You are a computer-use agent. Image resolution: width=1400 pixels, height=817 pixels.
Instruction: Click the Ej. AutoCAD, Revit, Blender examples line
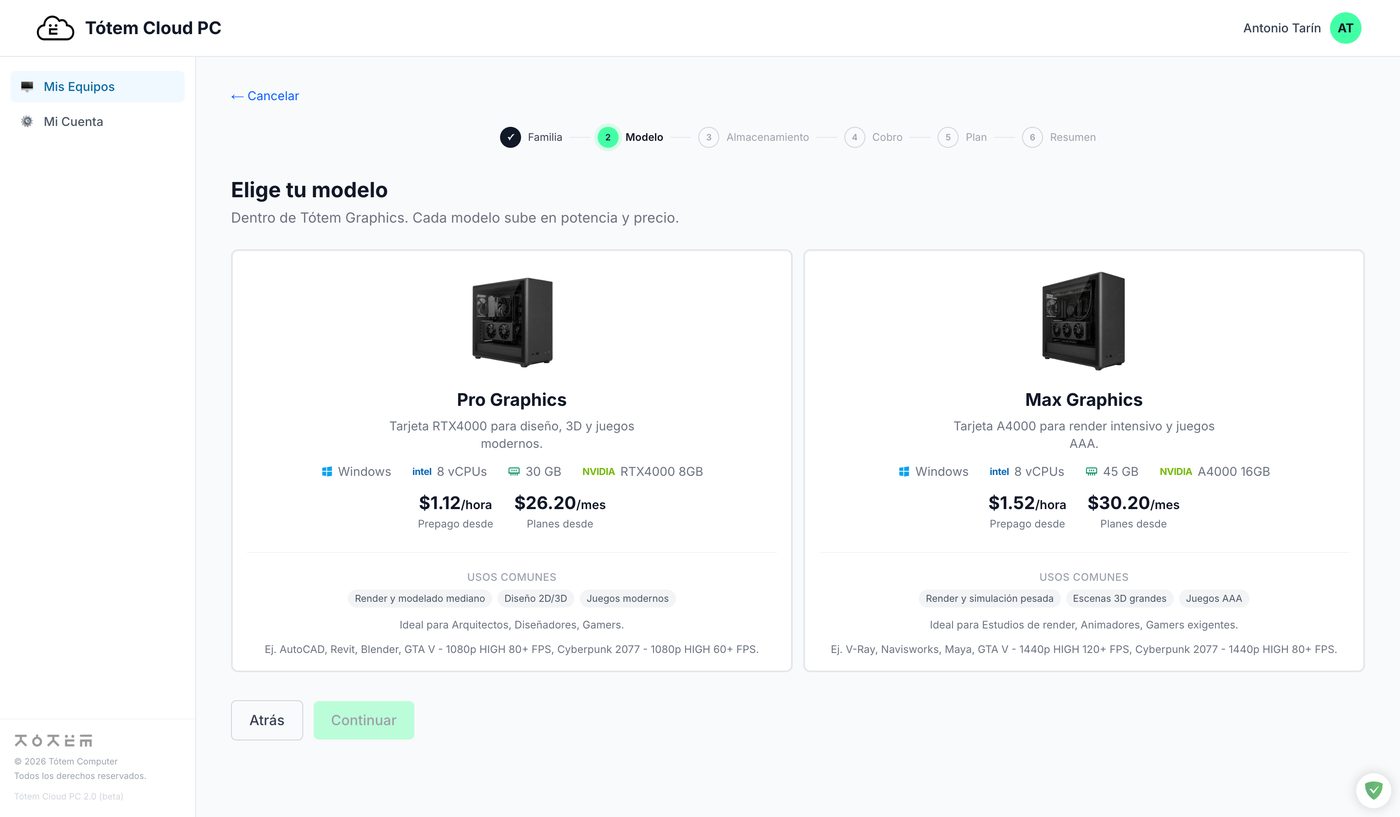pyautogui.click(x=512, y=650)
